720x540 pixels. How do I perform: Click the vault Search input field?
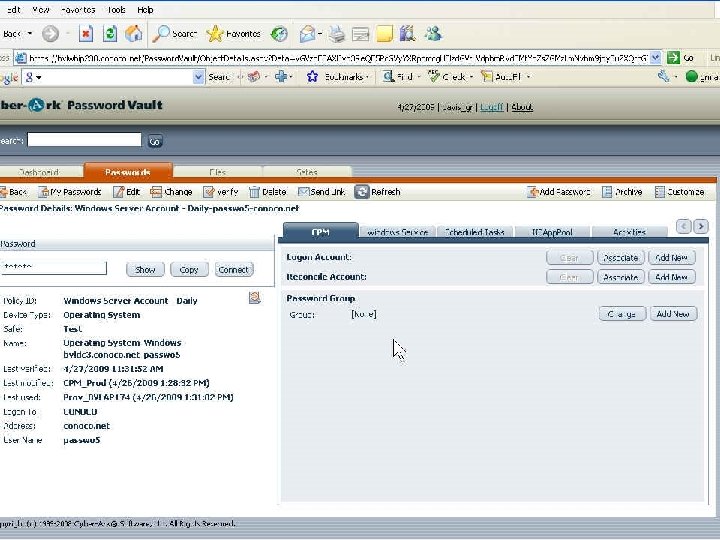[84, 140]
